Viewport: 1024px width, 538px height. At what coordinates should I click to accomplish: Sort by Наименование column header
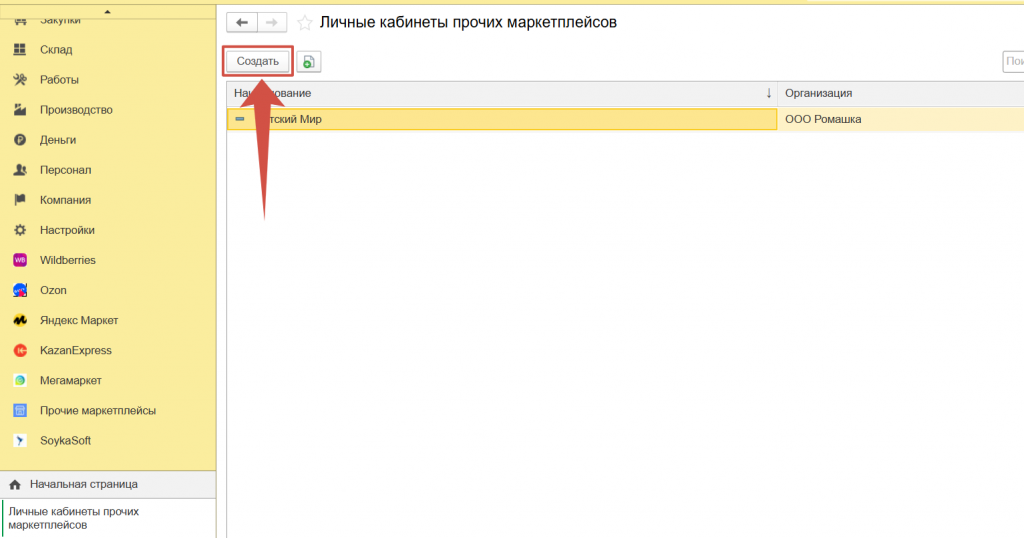pos(500,93)
